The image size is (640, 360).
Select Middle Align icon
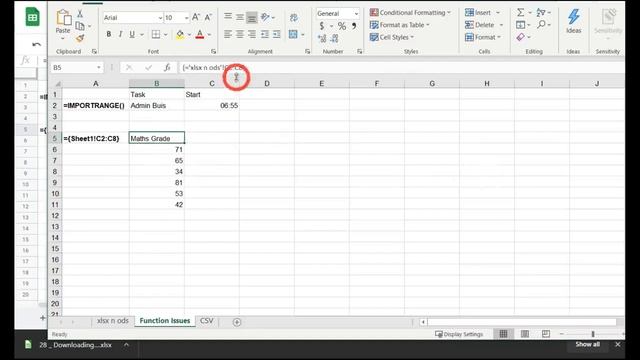[x=240, y=17]
